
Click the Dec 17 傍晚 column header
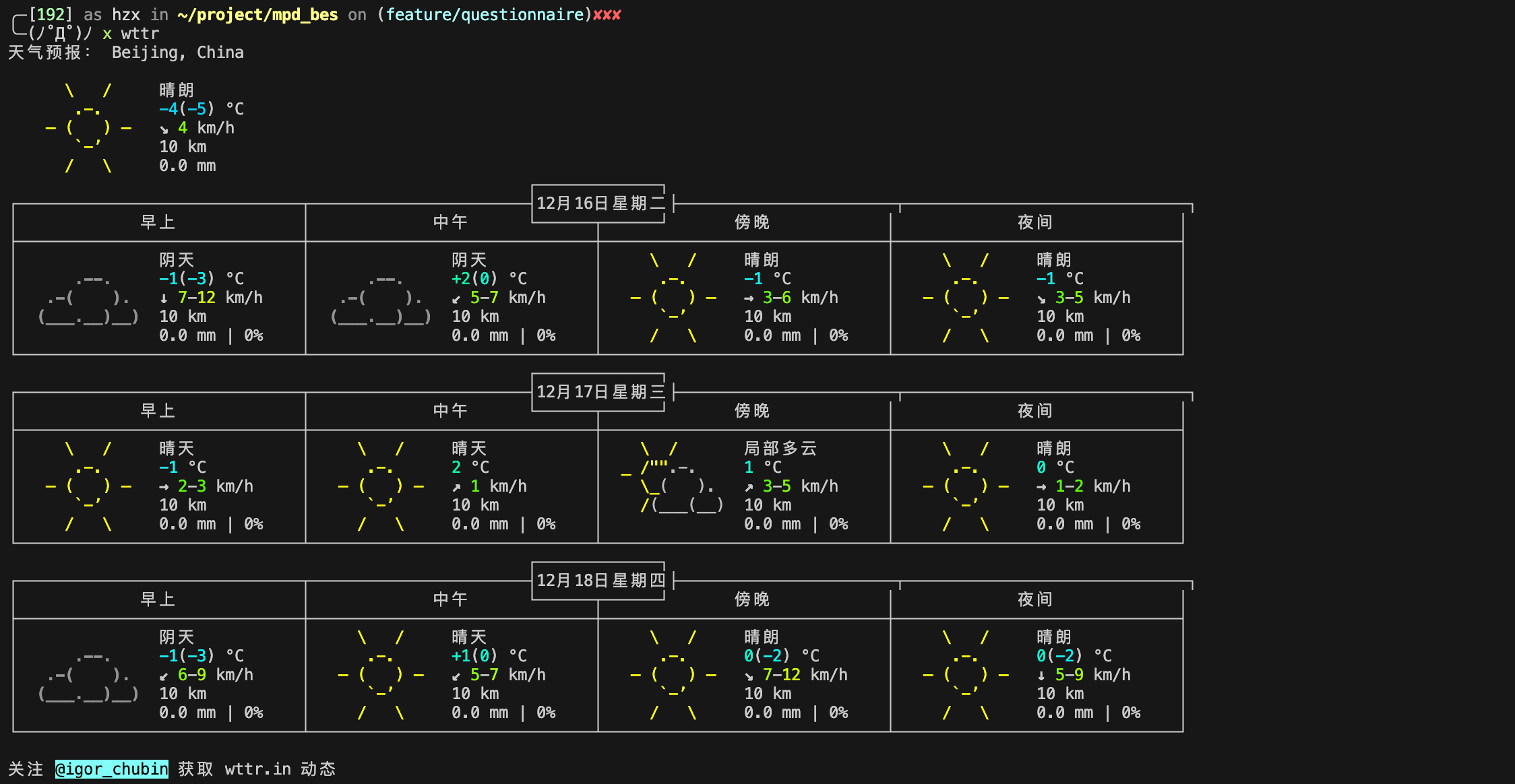[x=751, y=411]
